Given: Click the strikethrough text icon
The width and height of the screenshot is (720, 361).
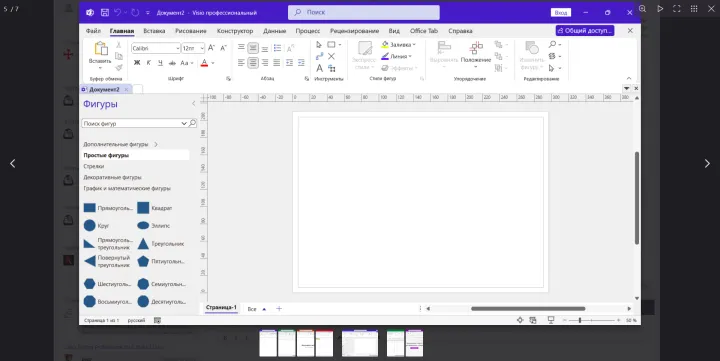Looking at the screenshot, I should (x=172, y=63).
